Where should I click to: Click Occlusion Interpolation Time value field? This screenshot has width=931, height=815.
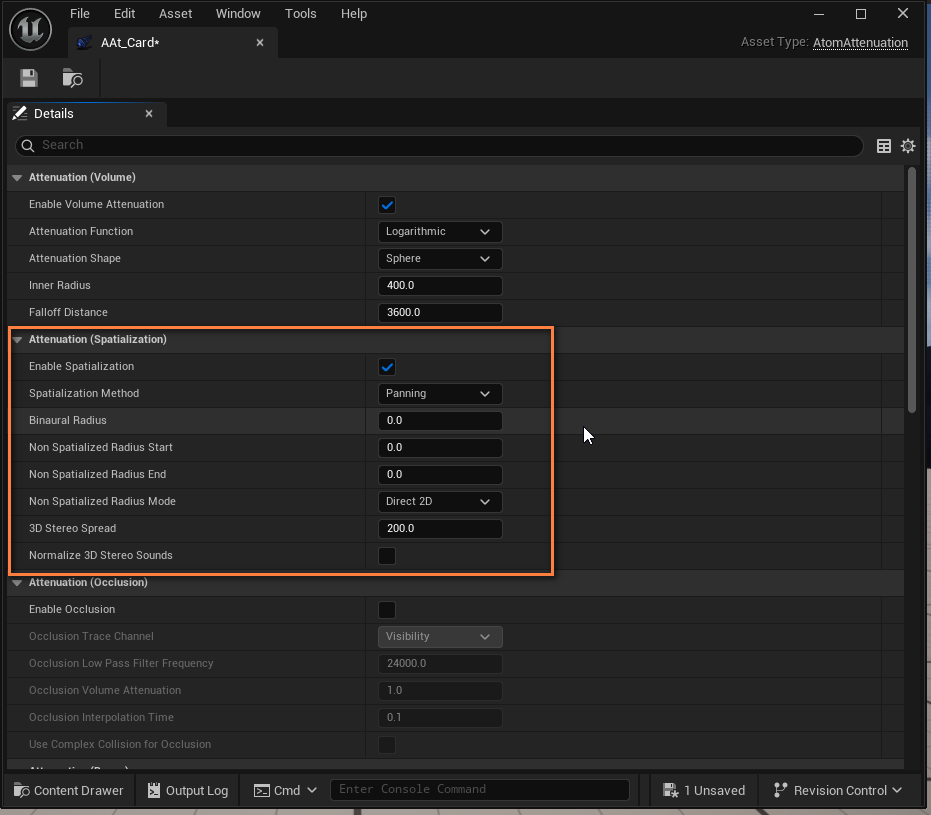coord(440,718)
